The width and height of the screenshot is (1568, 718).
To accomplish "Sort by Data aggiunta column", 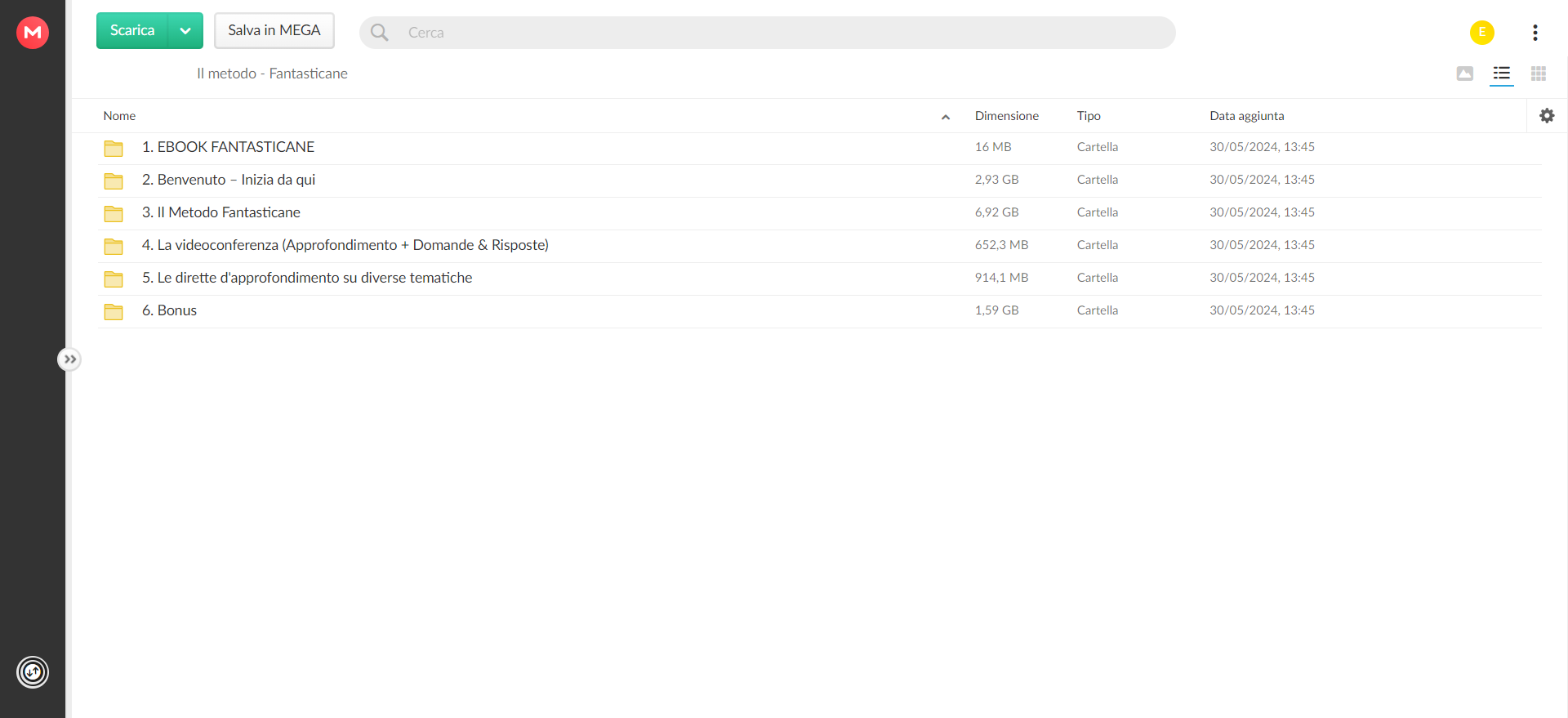I will (1247, 116).
